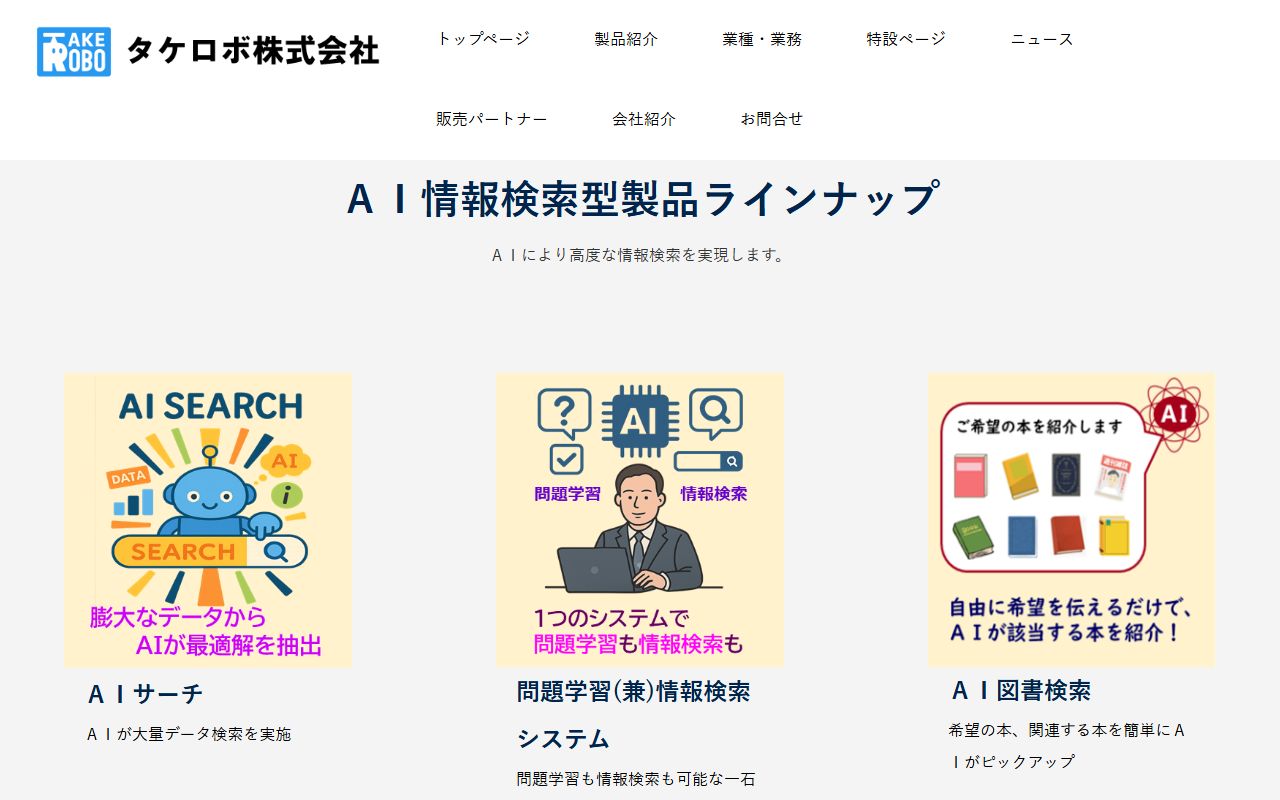Click the red AI atom badge on book image

click(1175, 413)
